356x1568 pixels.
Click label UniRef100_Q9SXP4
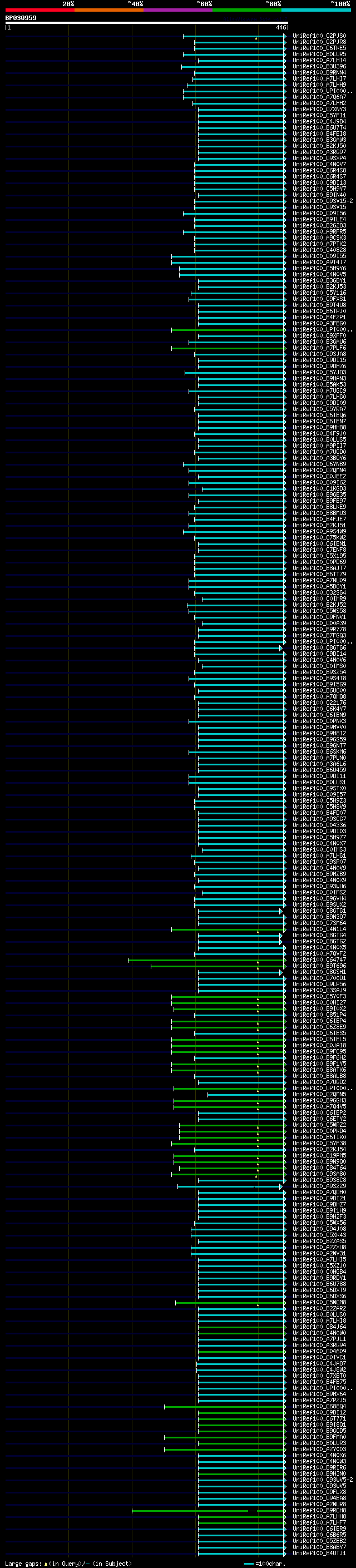tap(319, 159)
